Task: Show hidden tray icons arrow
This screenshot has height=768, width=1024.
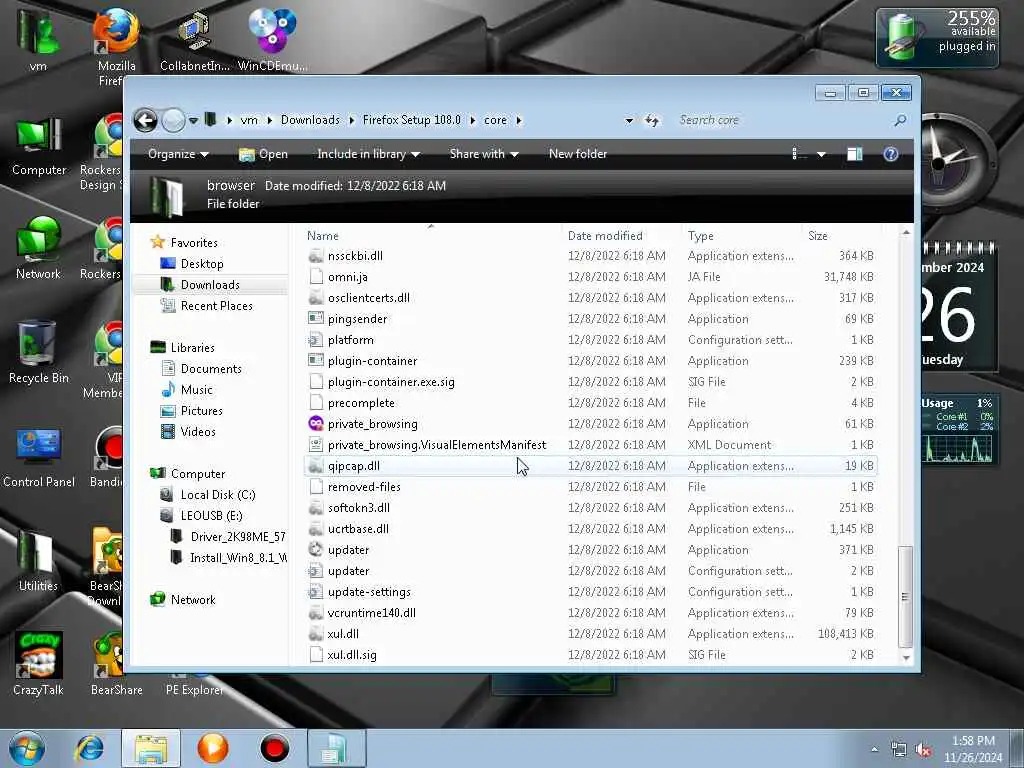Action: coord(875,750)
